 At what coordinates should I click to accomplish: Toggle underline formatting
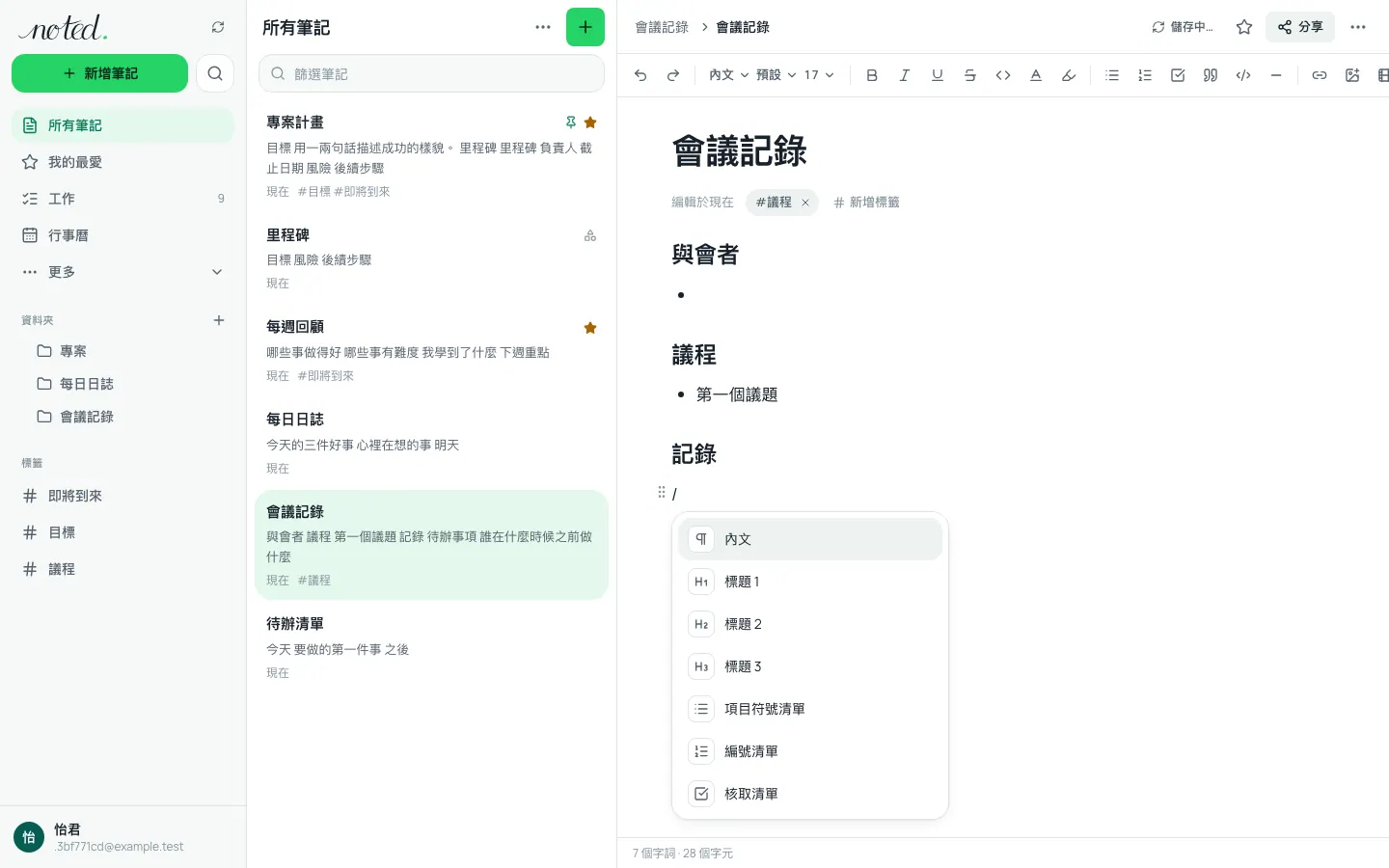[x=938, y=75]
